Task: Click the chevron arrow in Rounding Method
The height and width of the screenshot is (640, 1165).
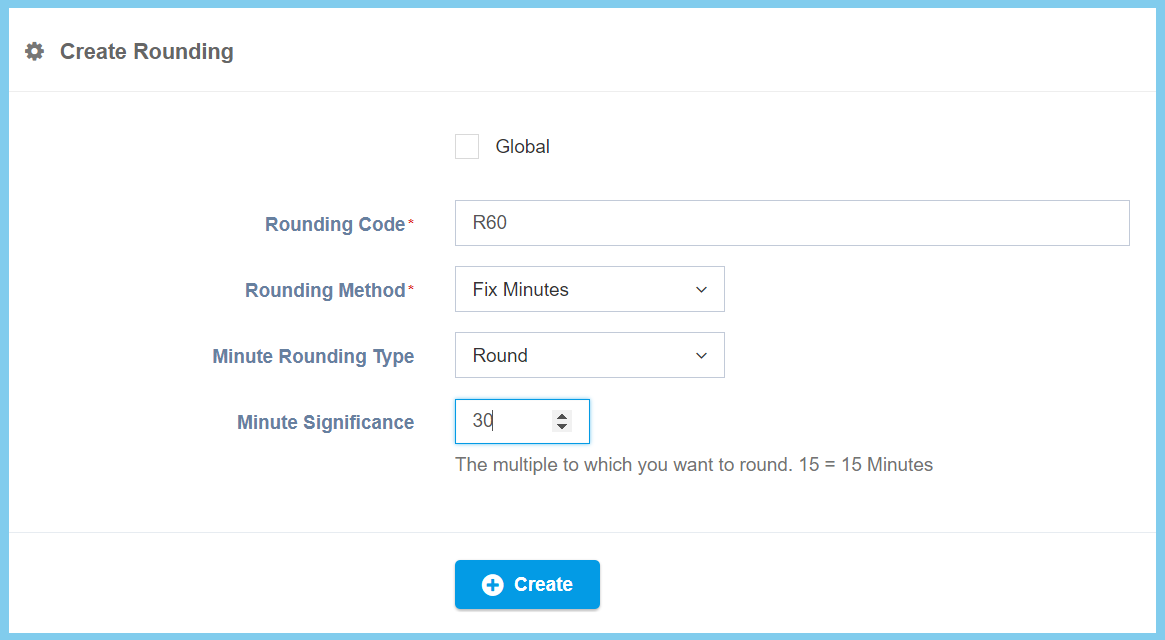Action: (x=701, y=290)
